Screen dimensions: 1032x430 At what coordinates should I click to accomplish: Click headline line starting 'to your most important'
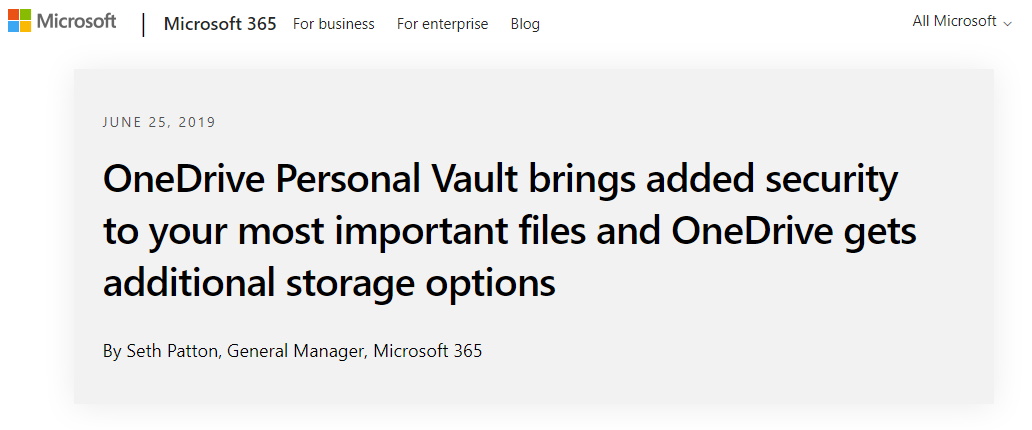tap(509, 232)
